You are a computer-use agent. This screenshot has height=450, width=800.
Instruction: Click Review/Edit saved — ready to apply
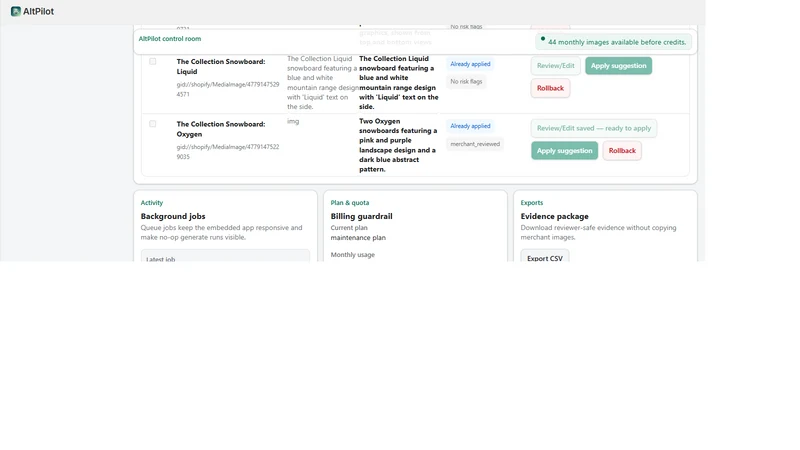click(x=594, y=128)
